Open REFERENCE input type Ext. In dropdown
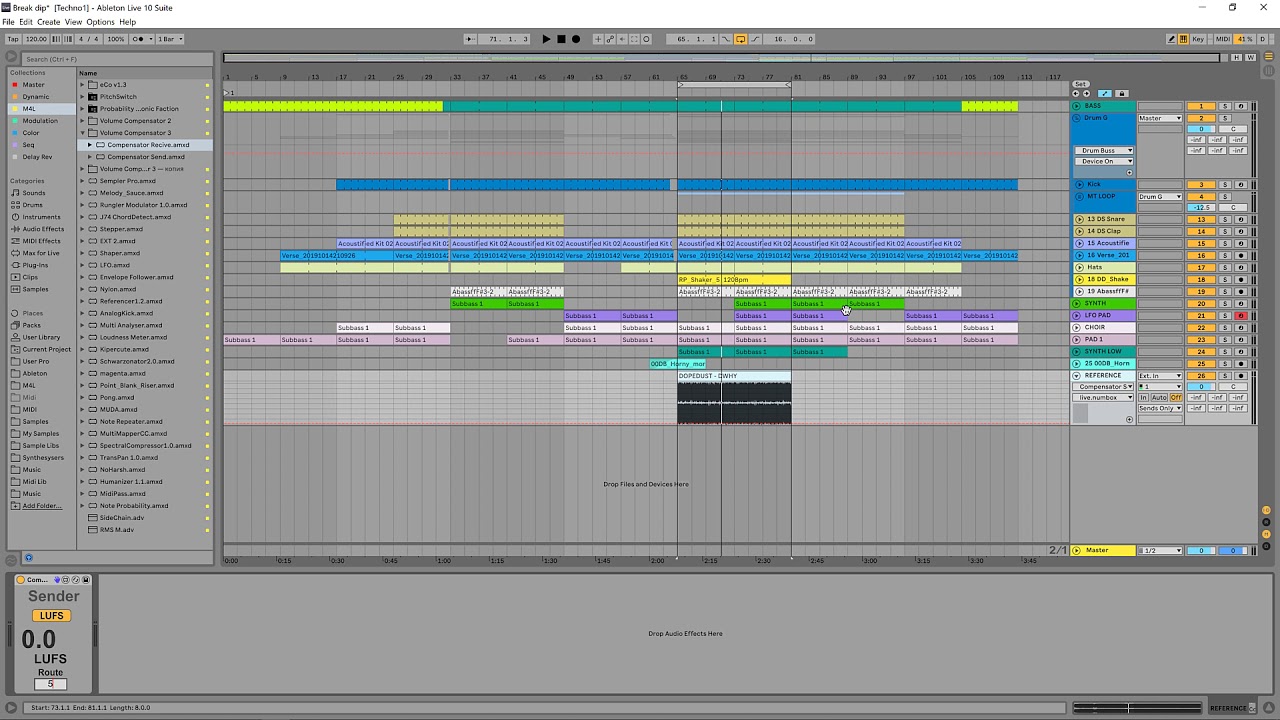The width and height of the screenshot is (1280, 720). pos(1160,376)
